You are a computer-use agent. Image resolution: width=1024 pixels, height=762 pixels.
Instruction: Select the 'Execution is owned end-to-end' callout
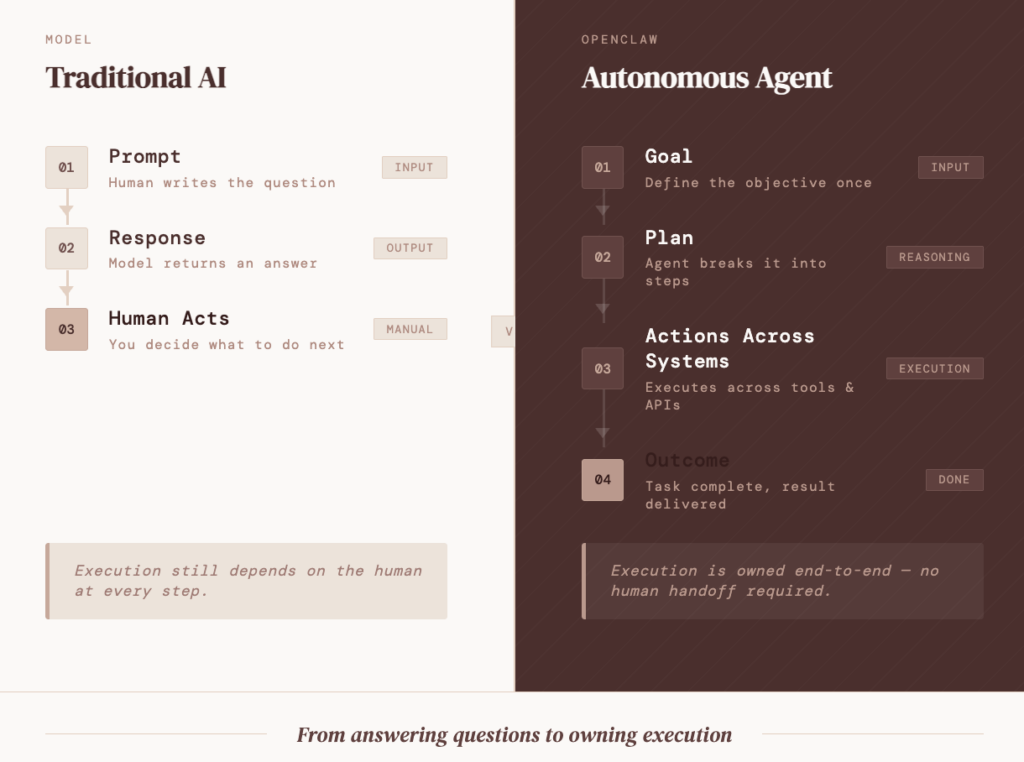[783, 580]
